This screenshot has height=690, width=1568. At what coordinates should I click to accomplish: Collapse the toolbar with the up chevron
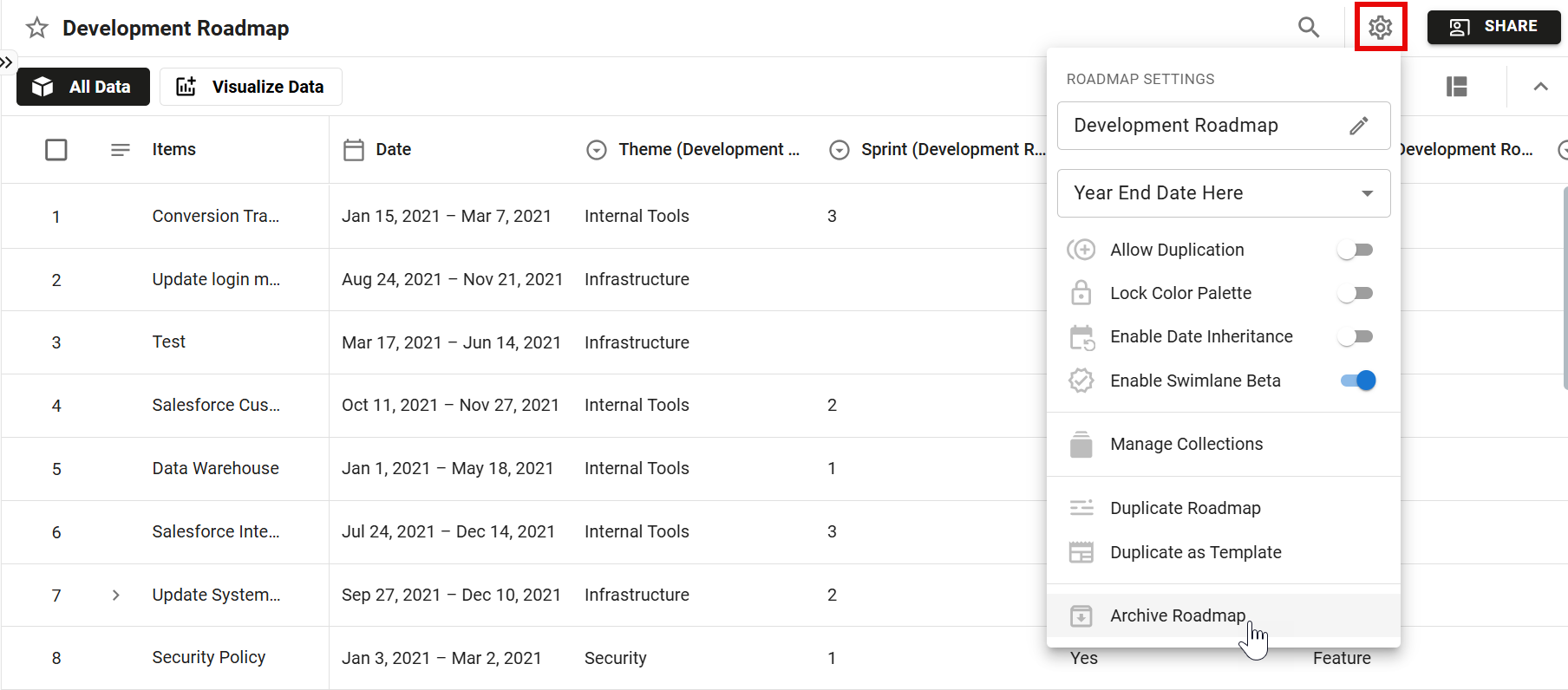tap(1540, 87)
